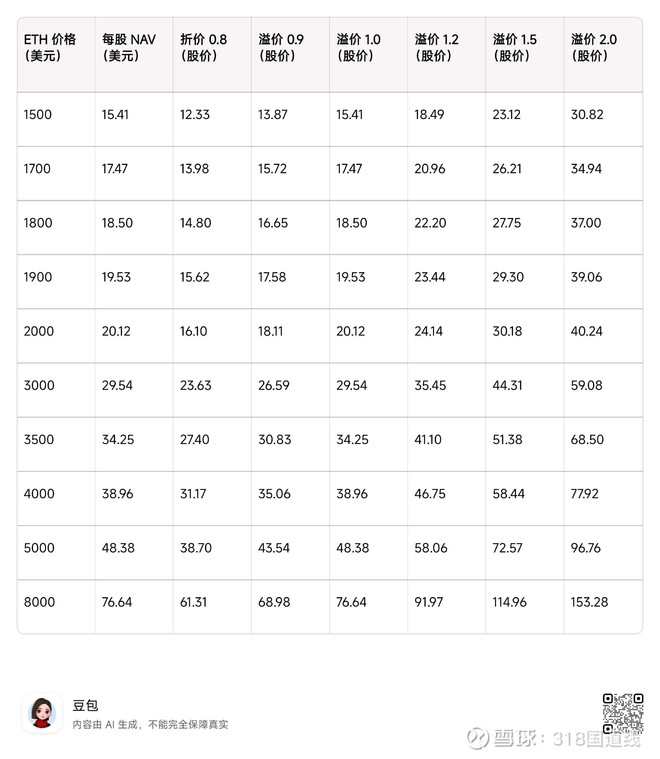The width and height of the screenshot is (660, 759).
Task: Select the 溢价 1.5 column header
Action: point(515,47)
